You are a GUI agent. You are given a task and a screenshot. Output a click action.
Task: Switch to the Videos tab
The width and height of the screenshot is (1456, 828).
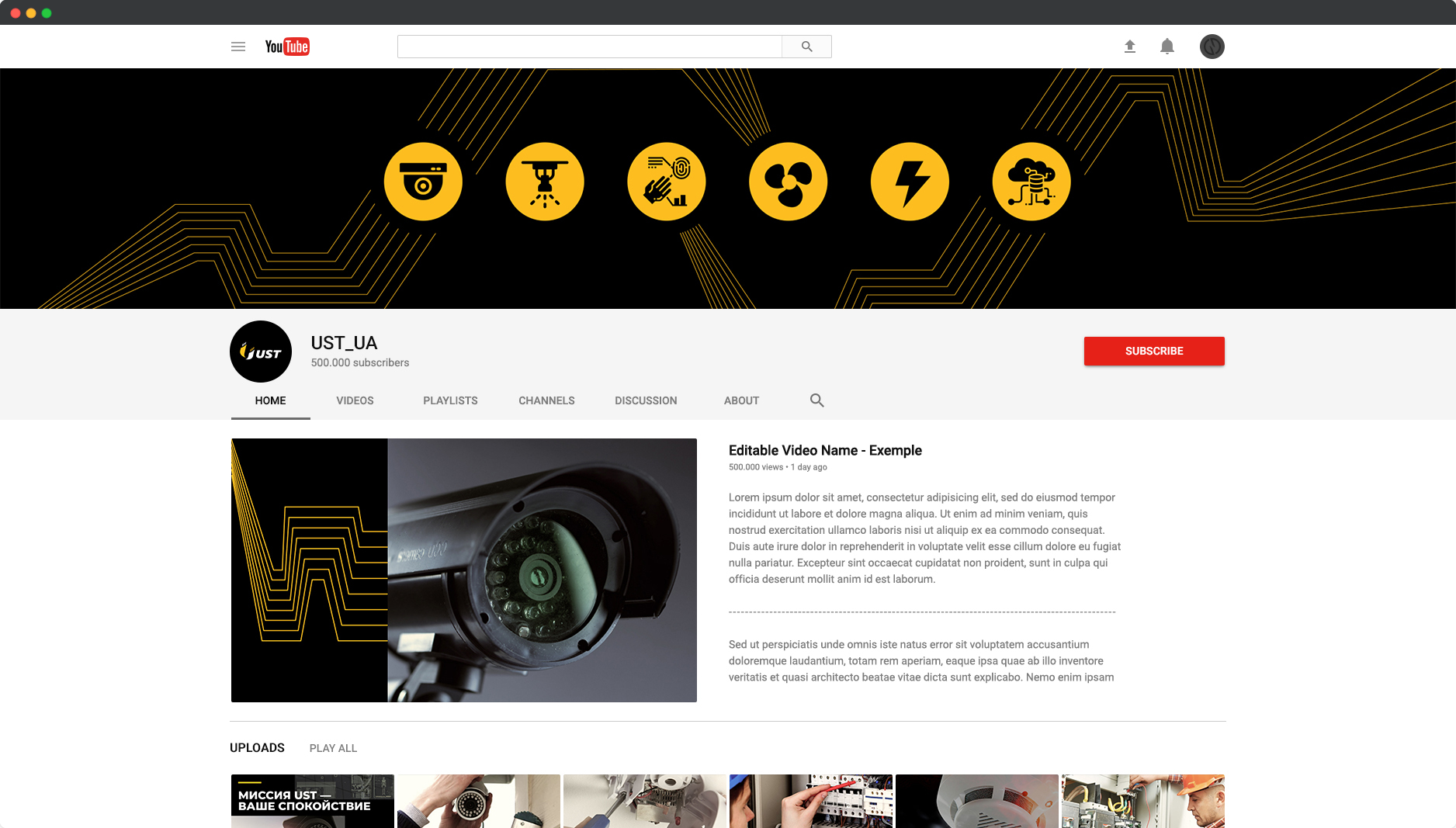[x=355, y=400]
